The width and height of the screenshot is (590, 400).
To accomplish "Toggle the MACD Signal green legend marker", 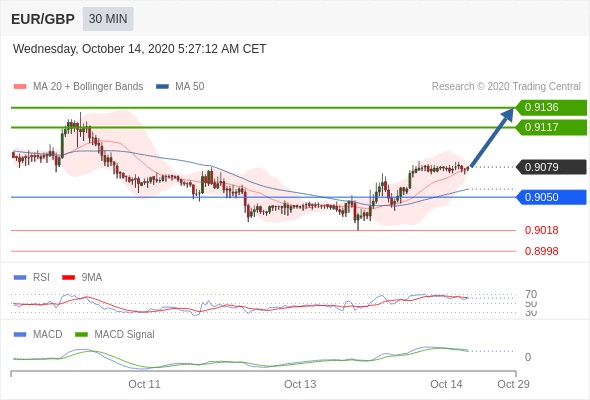I will click(81, 335).
